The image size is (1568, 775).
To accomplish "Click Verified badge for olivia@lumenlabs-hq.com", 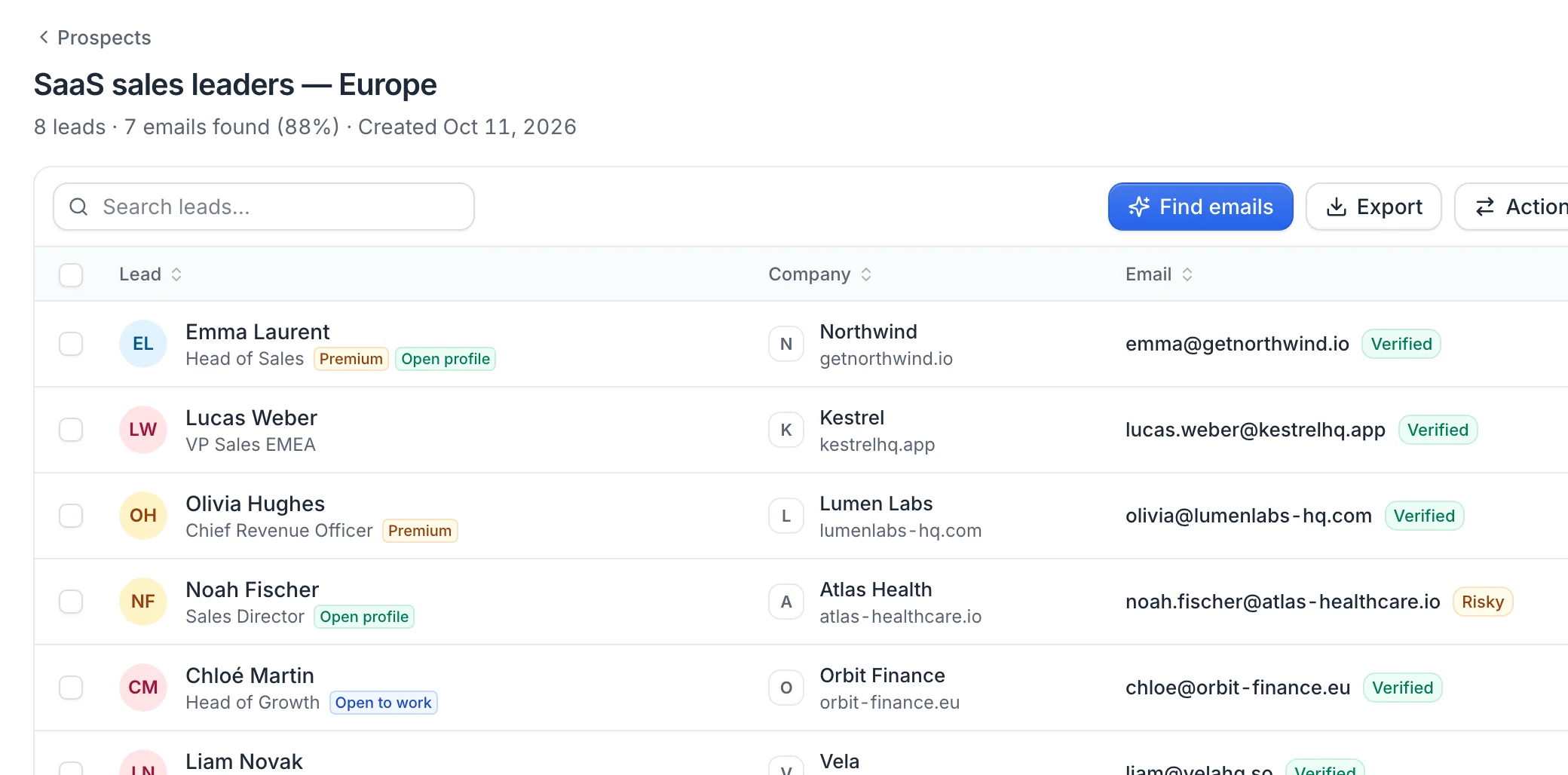I will point(1425,516).
